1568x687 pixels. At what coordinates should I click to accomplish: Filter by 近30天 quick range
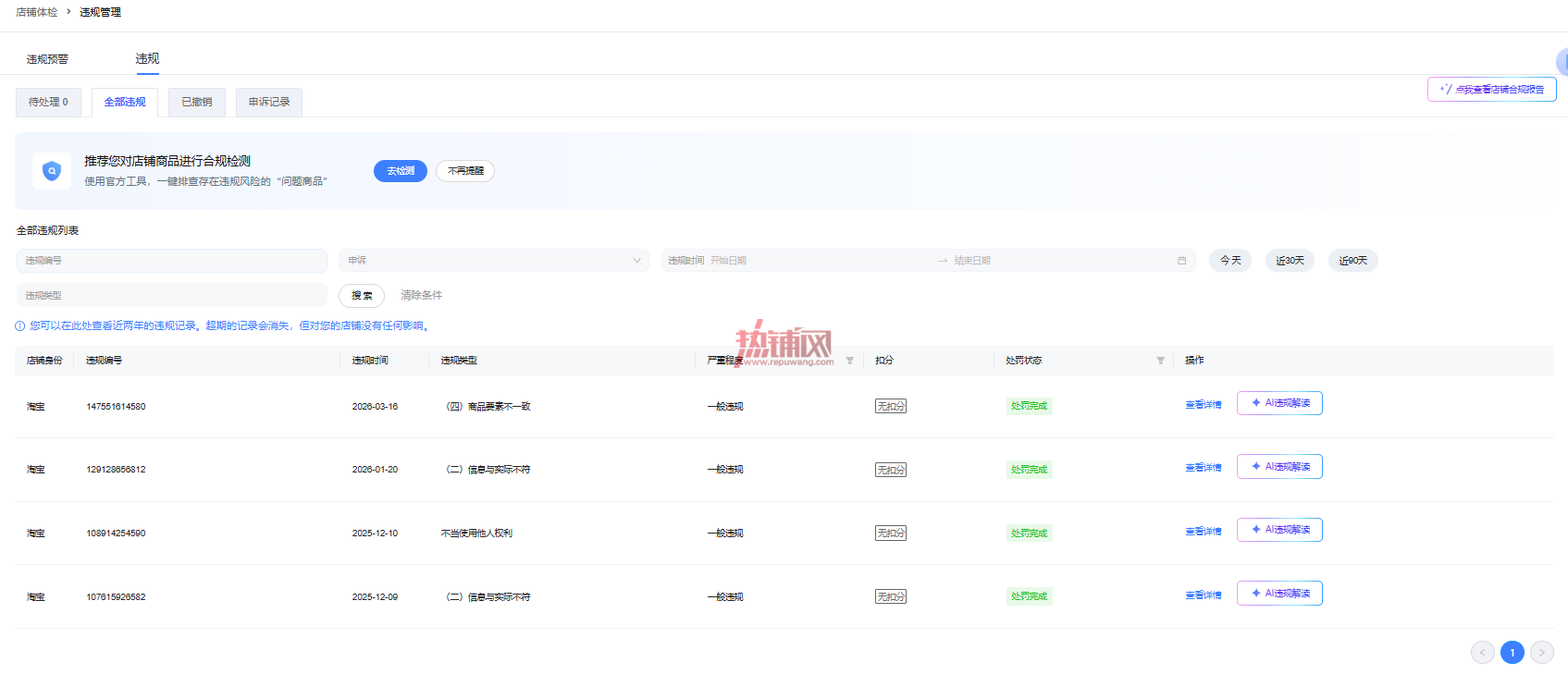(x=1290, y=261)
